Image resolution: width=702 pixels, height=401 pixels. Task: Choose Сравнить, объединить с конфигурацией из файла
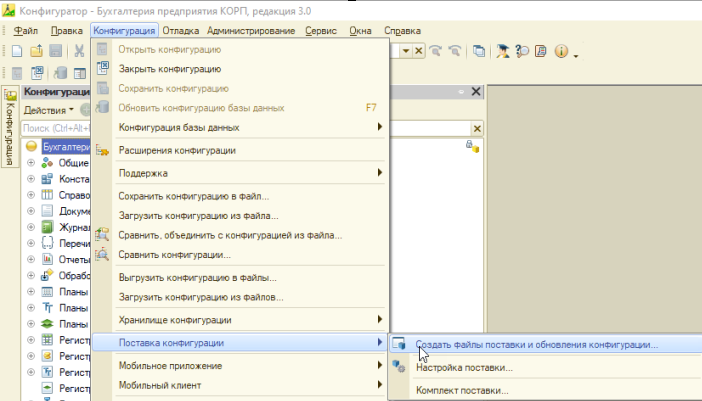tap(240, 235)
